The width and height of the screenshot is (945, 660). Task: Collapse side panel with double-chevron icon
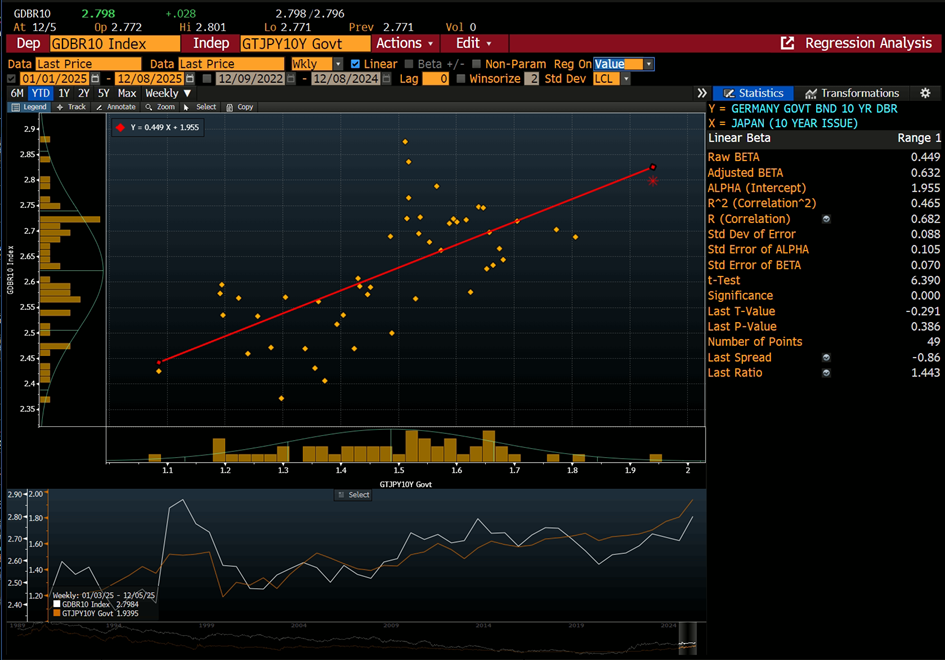pos(702,93)
